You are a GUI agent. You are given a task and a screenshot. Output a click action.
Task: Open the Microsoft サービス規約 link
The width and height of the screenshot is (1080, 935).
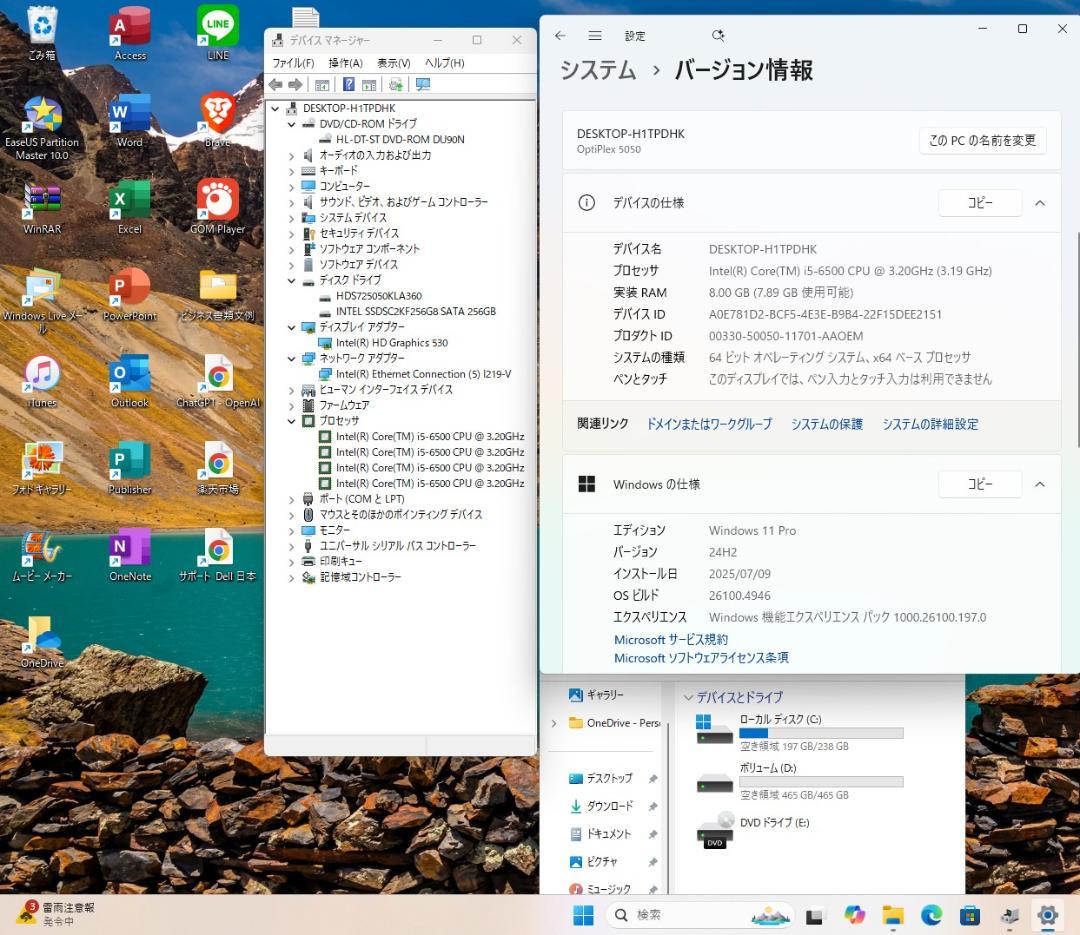(670, 639)
